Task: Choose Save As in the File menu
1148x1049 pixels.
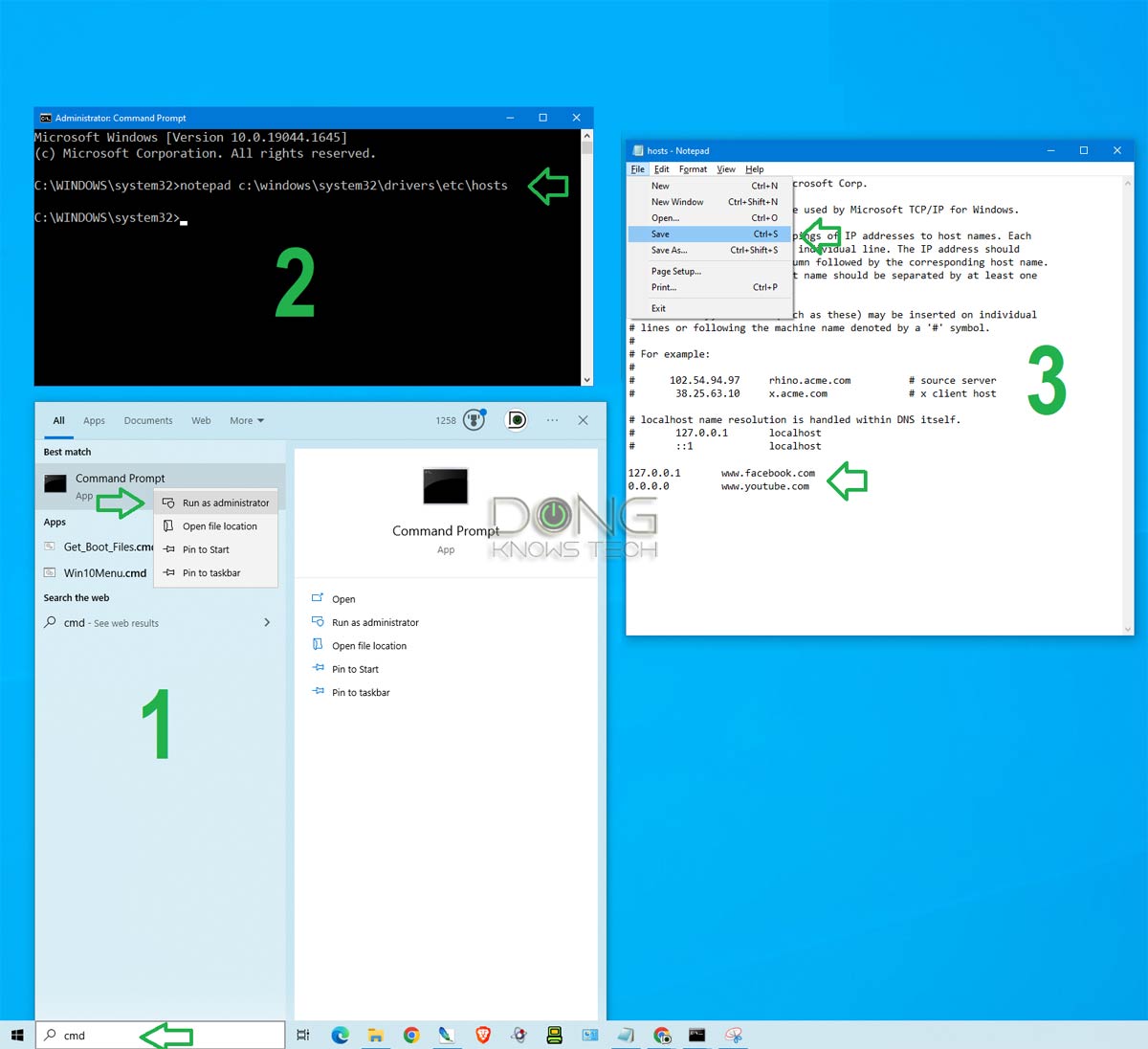Action: point(709,250)
